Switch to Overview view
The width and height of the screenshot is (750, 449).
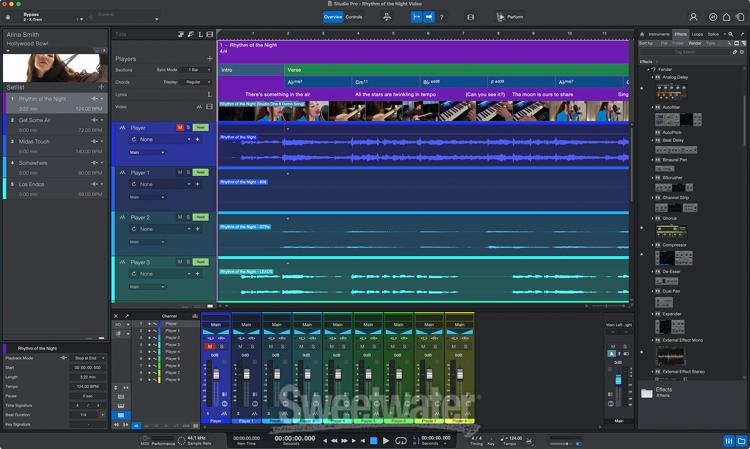(333, 17)
